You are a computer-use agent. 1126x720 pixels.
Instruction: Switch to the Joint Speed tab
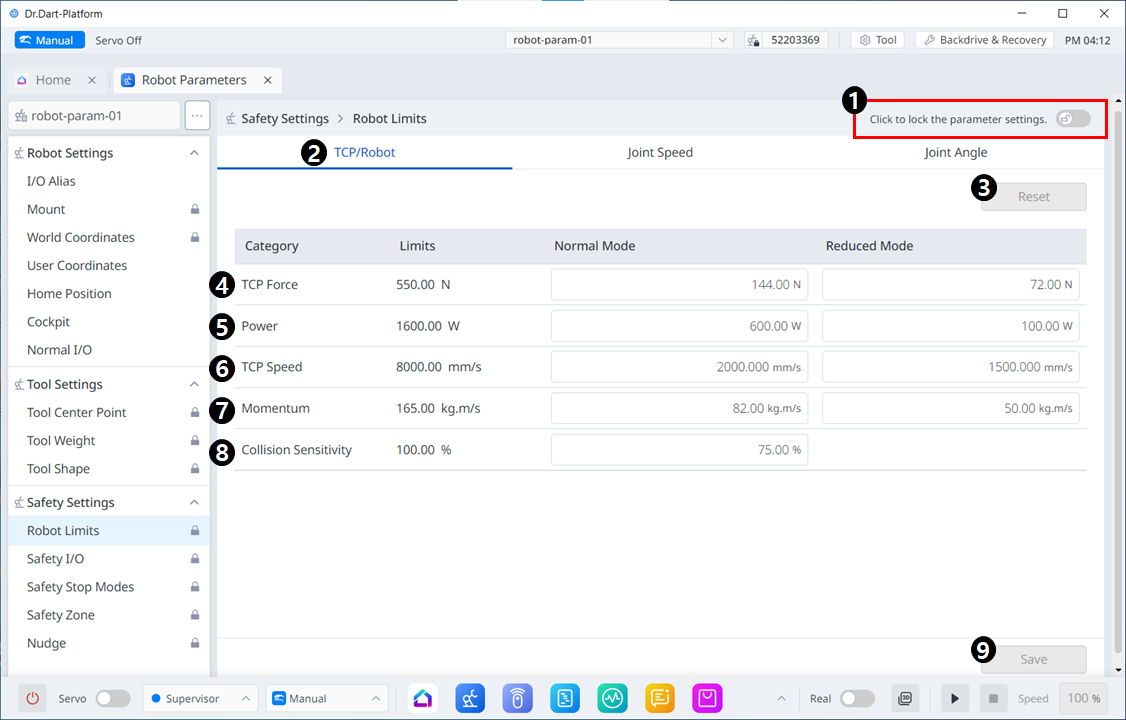660,153
